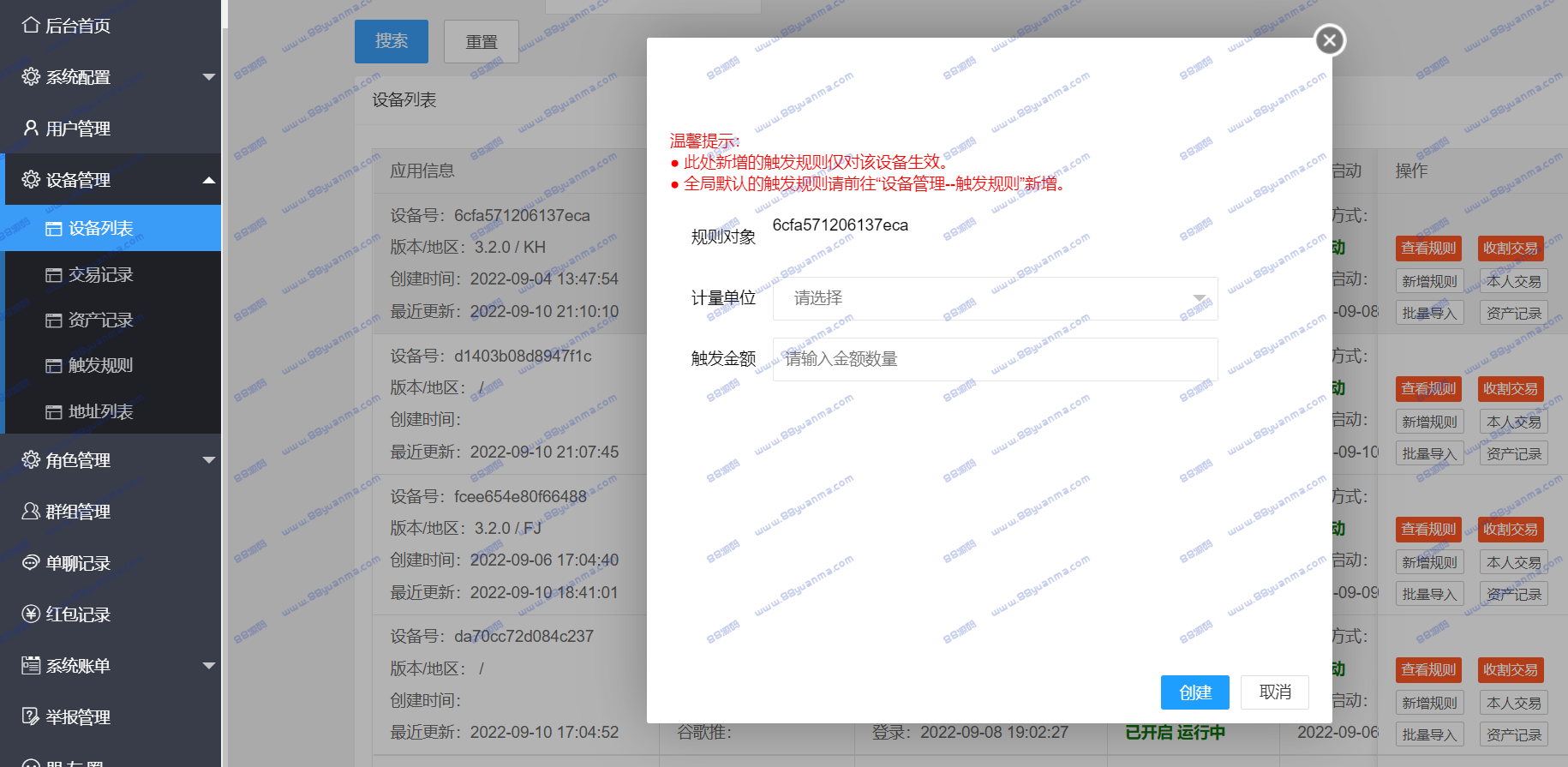Click the gear icon for 设备管理

click(x=31, y=179)
